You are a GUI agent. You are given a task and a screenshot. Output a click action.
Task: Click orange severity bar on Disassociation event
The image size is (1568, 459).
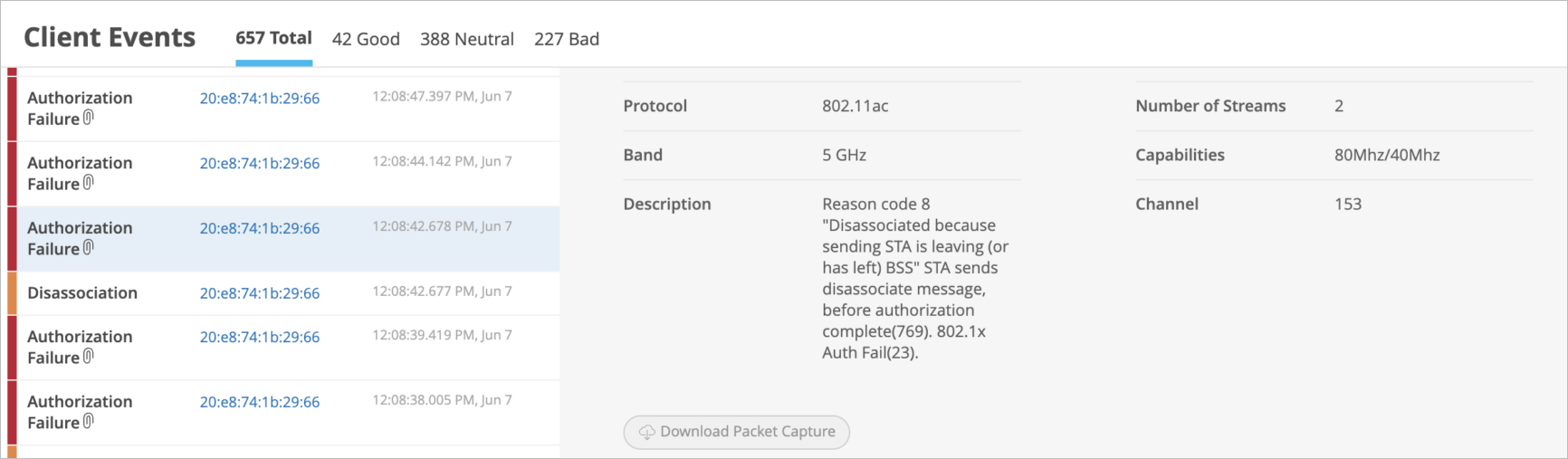pyautogui.click(x=12, y=293)
